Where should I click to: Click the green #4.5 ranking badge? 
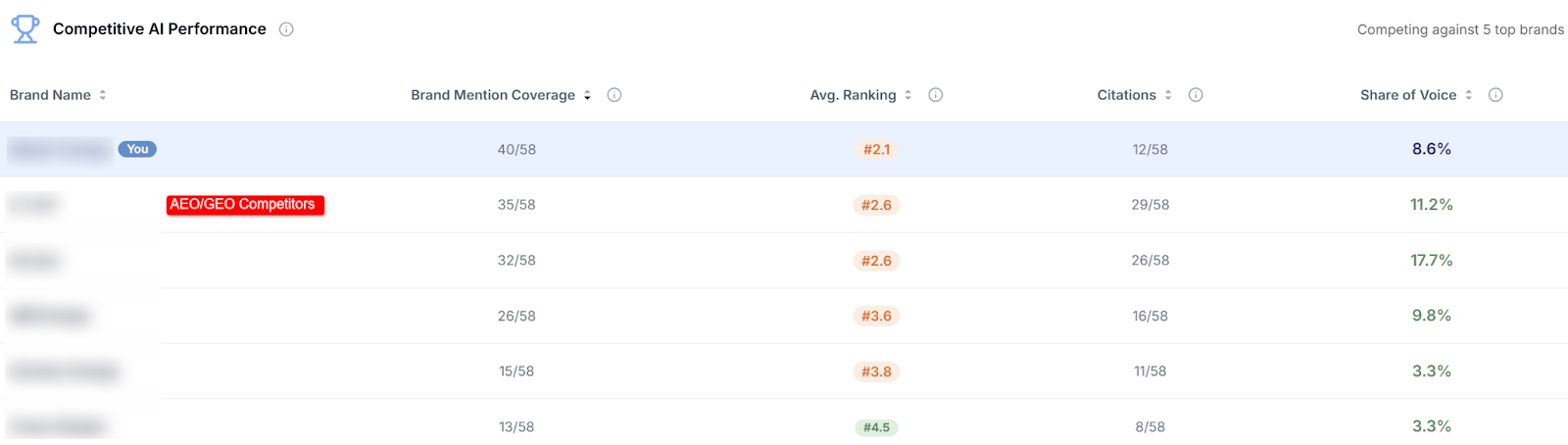pos(876,427)
